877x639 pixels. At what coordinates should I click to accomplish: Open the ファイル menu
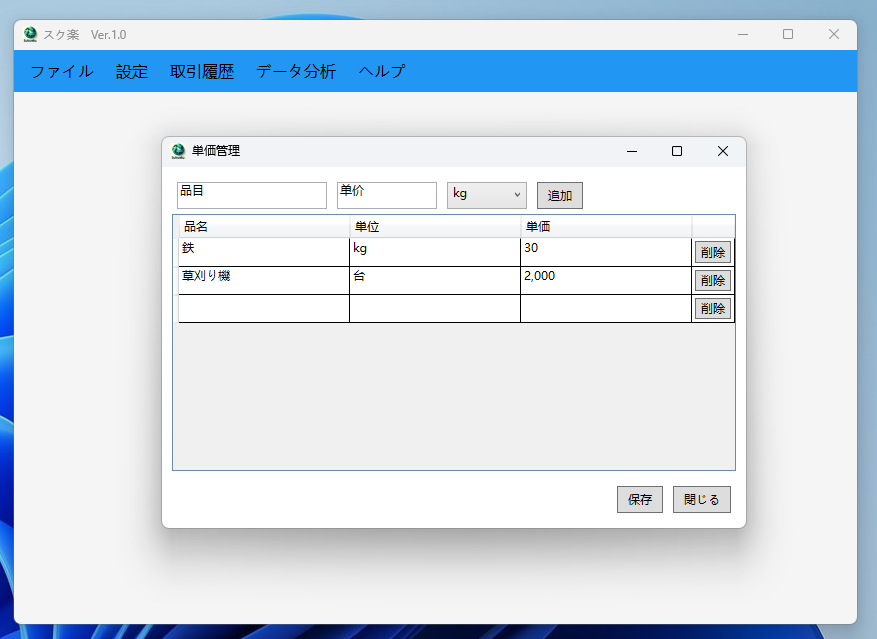point(59,71)
